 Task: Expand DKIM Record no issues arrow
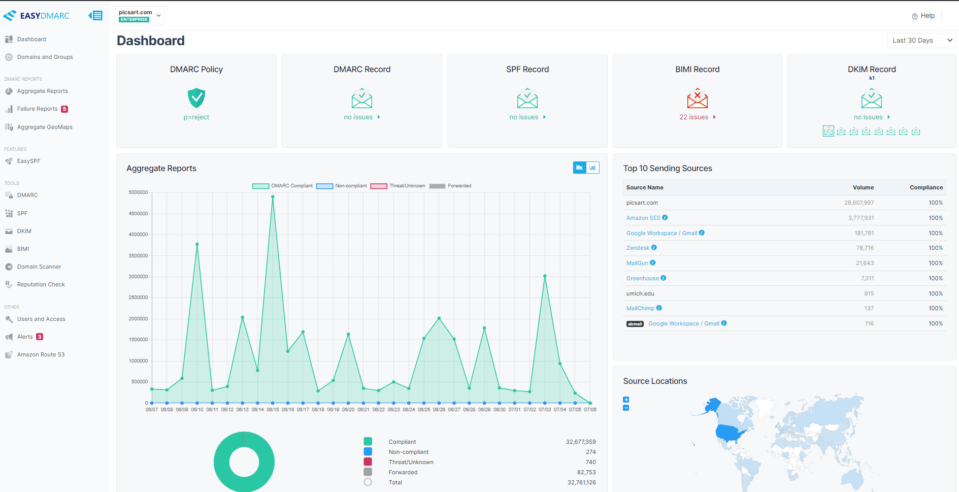[889, 117]
